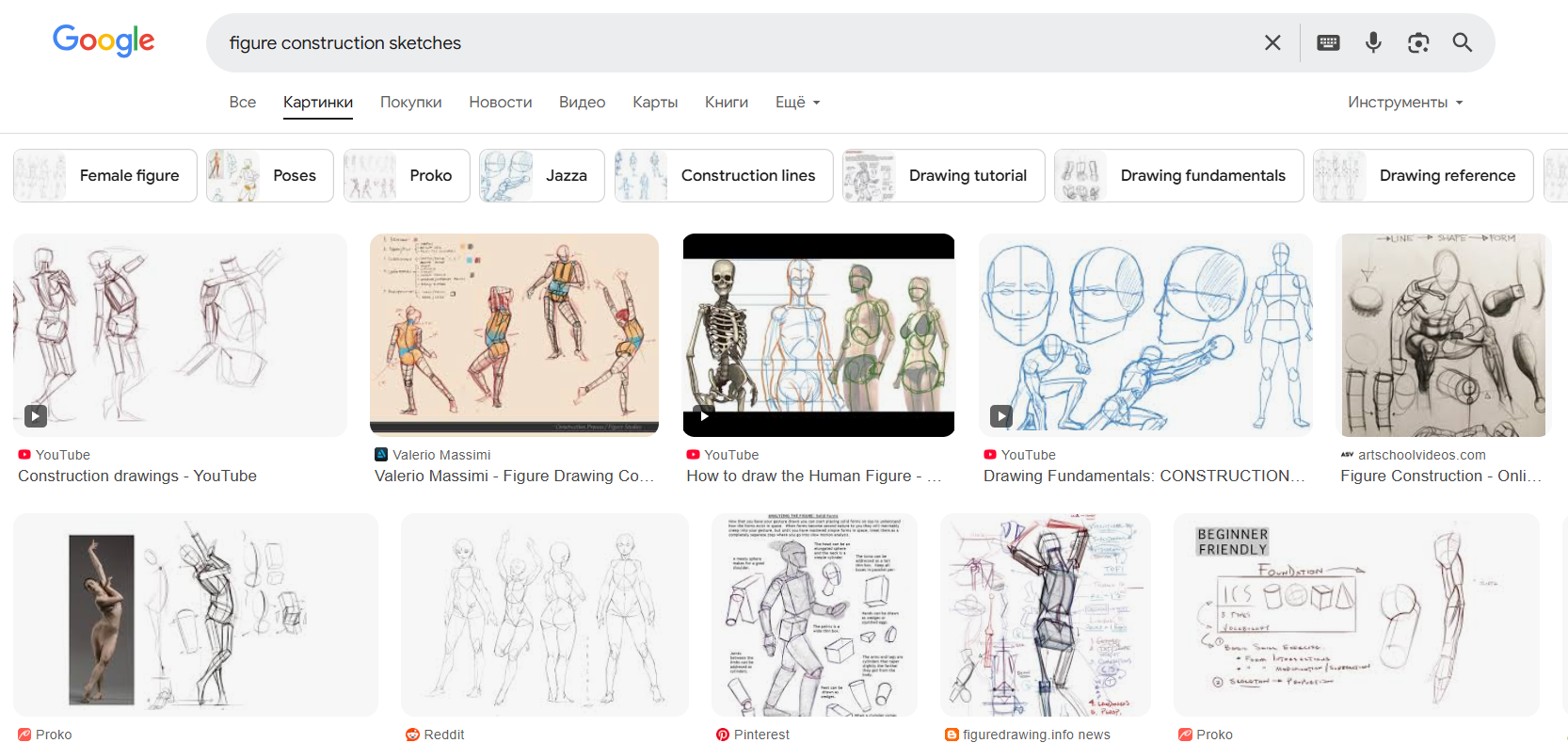Open the Новости tab
The width and height of the screenshot is (1568, 743).
pyautogui.click(x=501, y=102)
